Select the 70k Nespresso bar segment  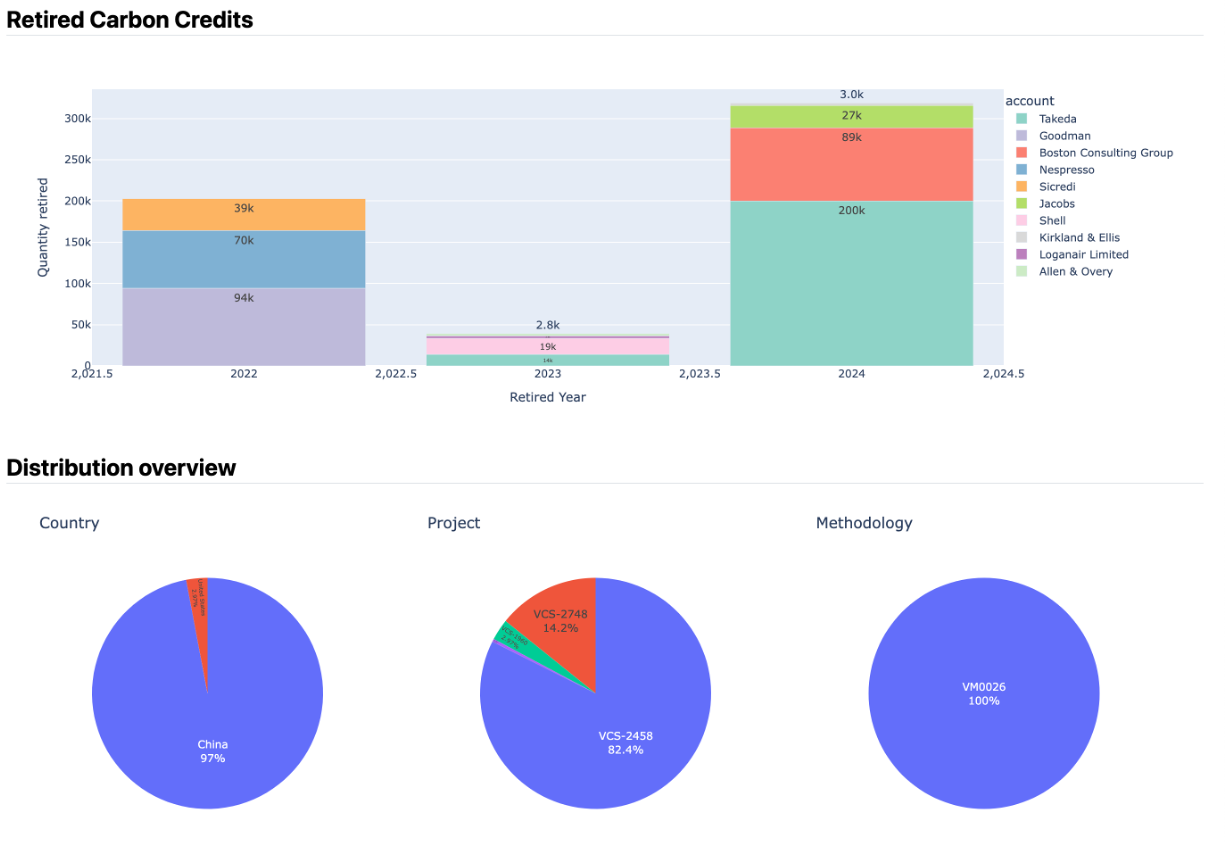tap(243, 259)
